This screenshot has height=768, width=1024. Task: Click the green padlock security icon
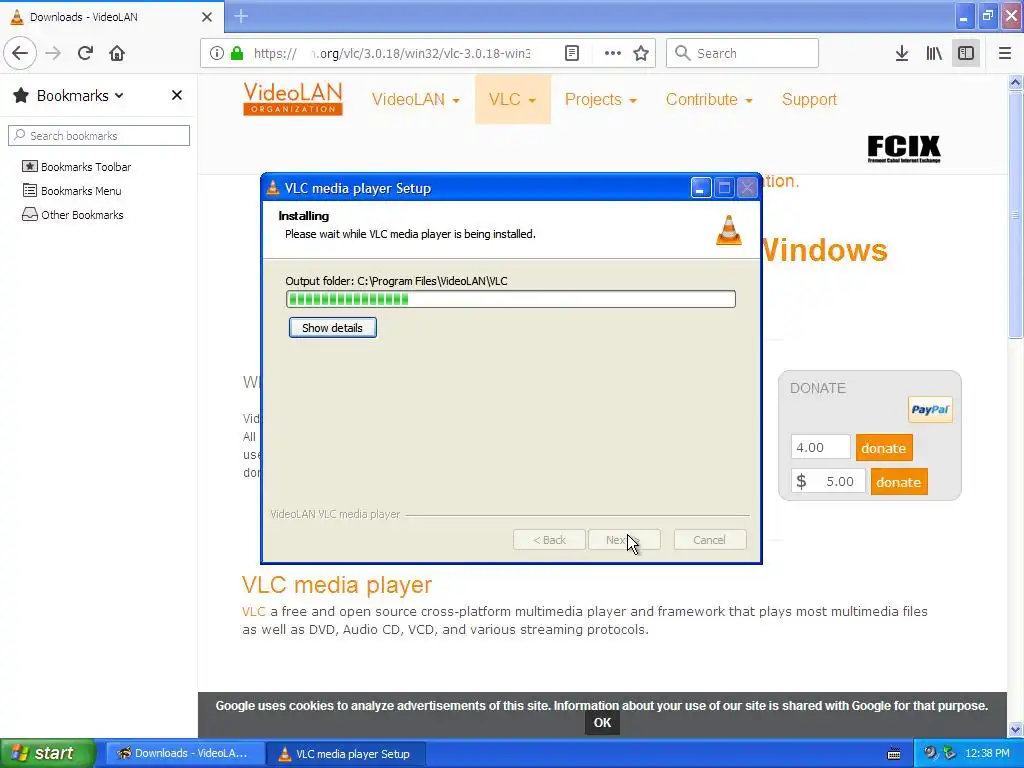(x=237, y=53)
